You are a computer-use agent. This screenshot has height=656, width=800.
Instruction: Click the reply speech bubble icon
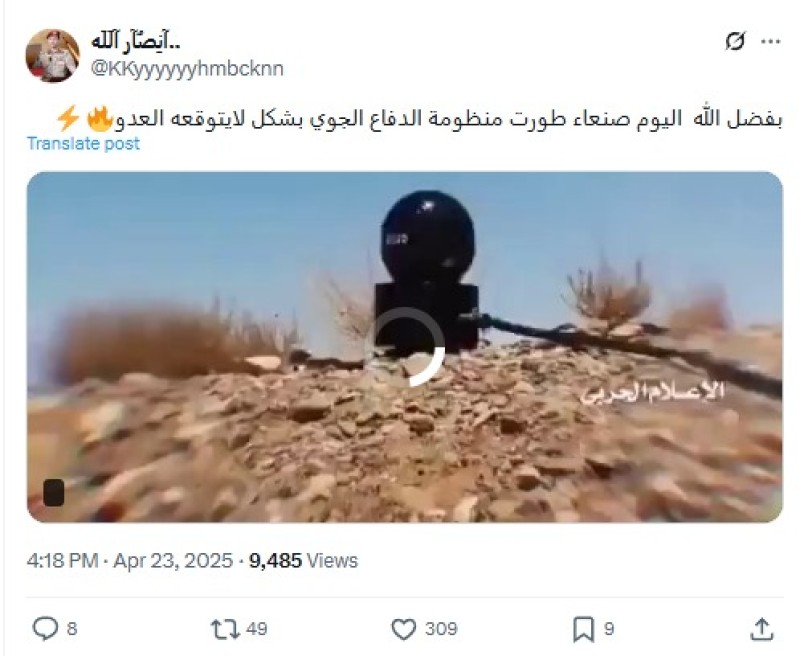[x=45, y=628]
